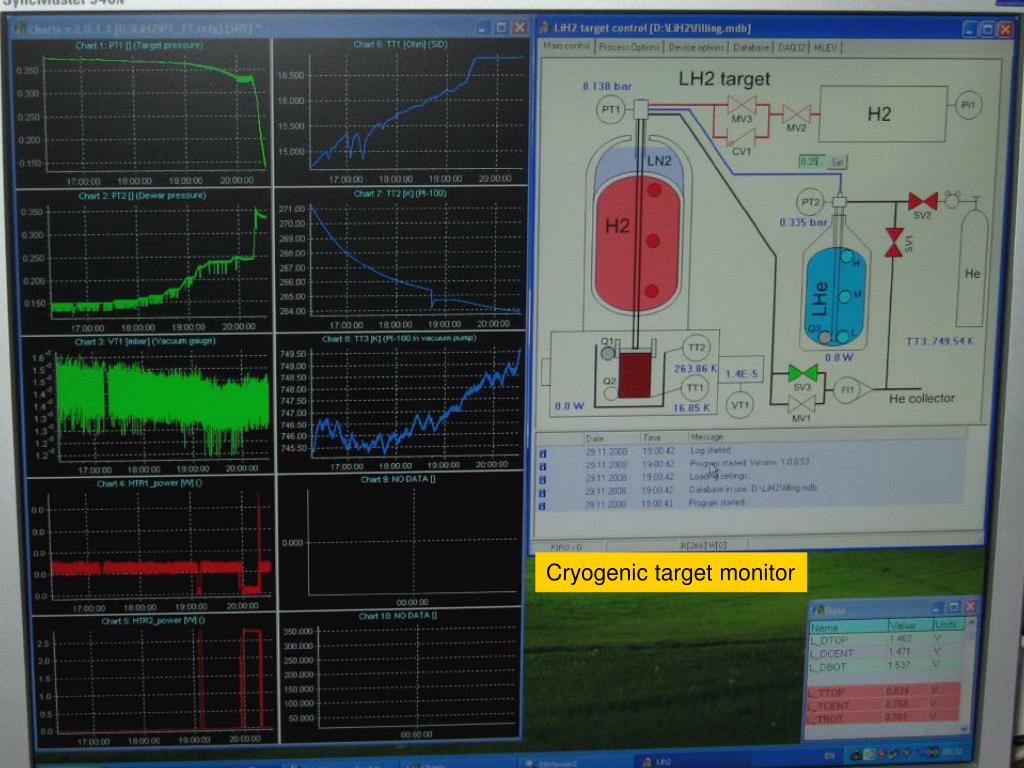This screenshot has height=768, width=1024.
Task: Click the blue LHe dewar vessel
Action: pos(836,296)
